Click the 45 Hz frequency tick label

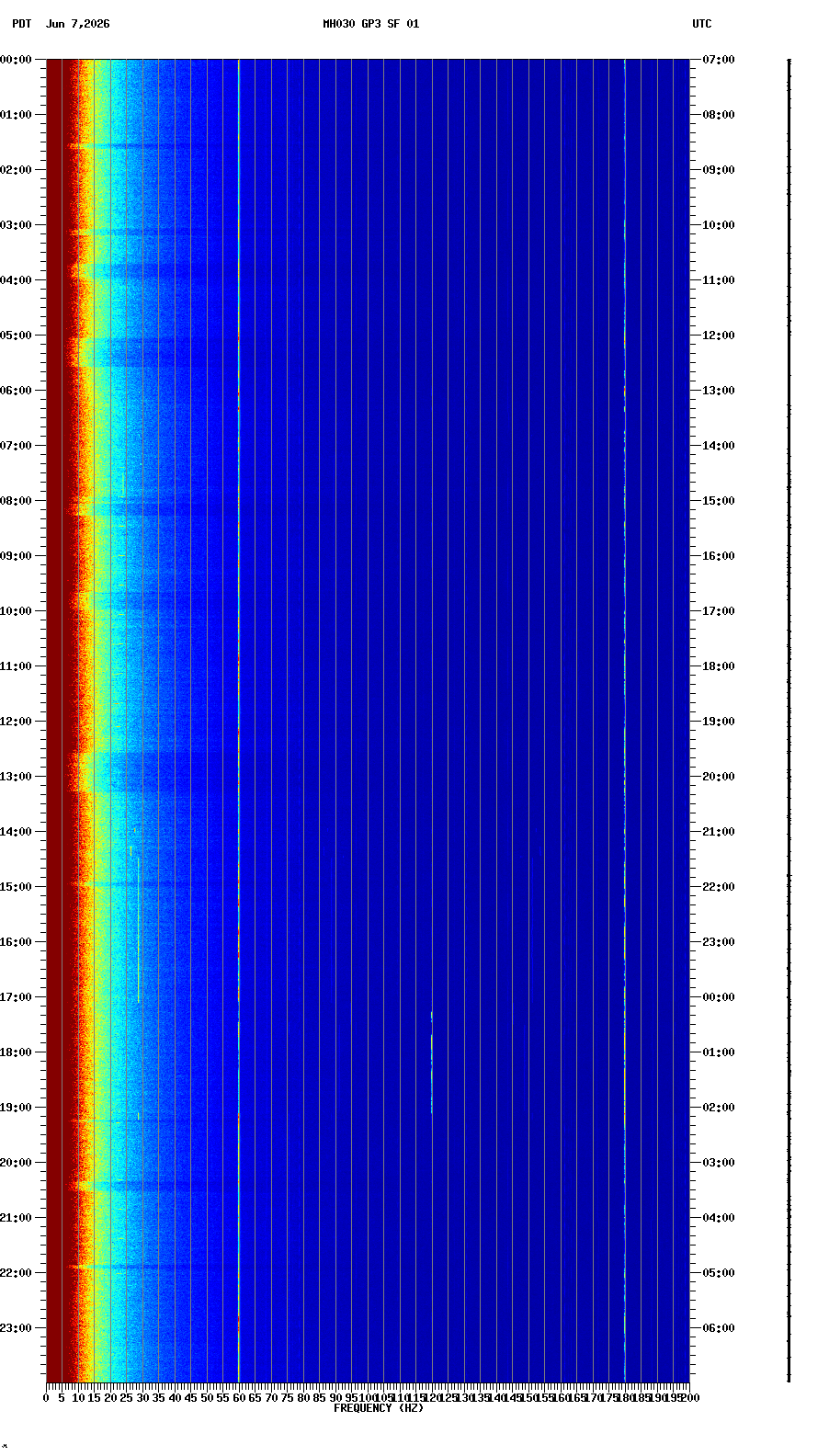point(190,1398)
